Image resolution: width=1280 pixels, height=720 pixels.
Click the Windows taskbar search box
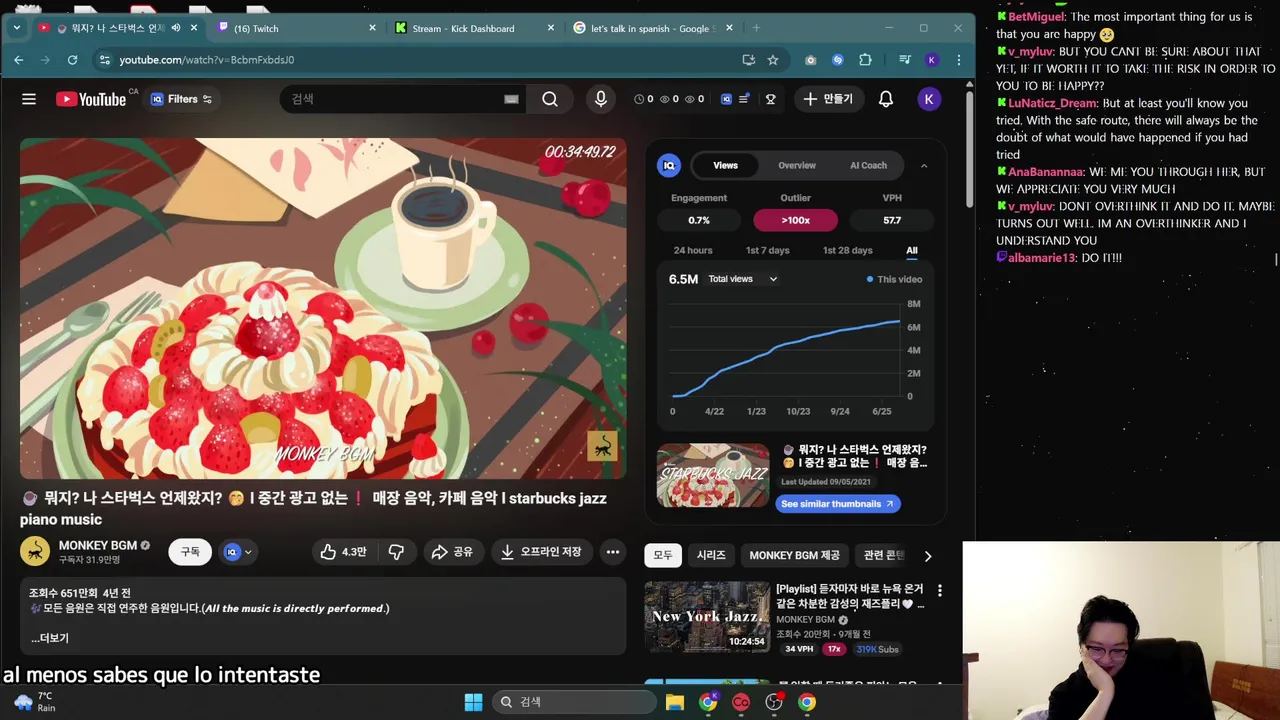573,702
